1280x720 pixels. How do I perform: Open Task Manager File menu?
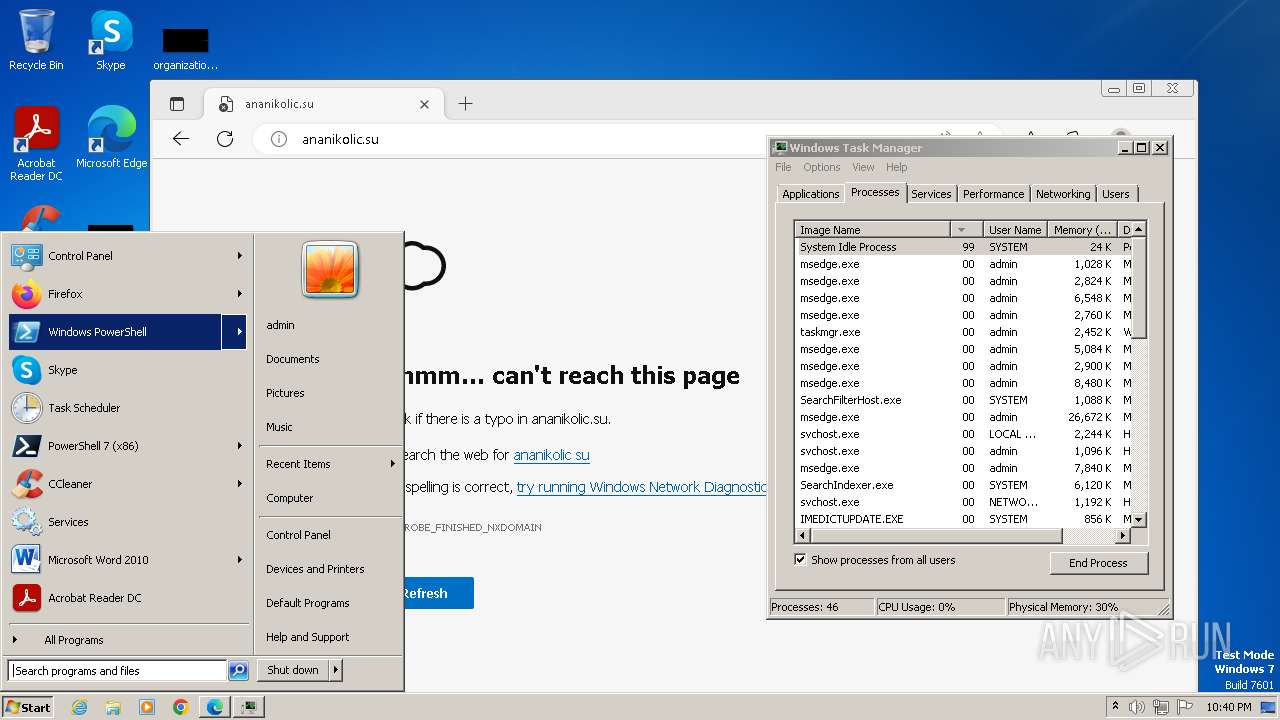click(783, 167)
